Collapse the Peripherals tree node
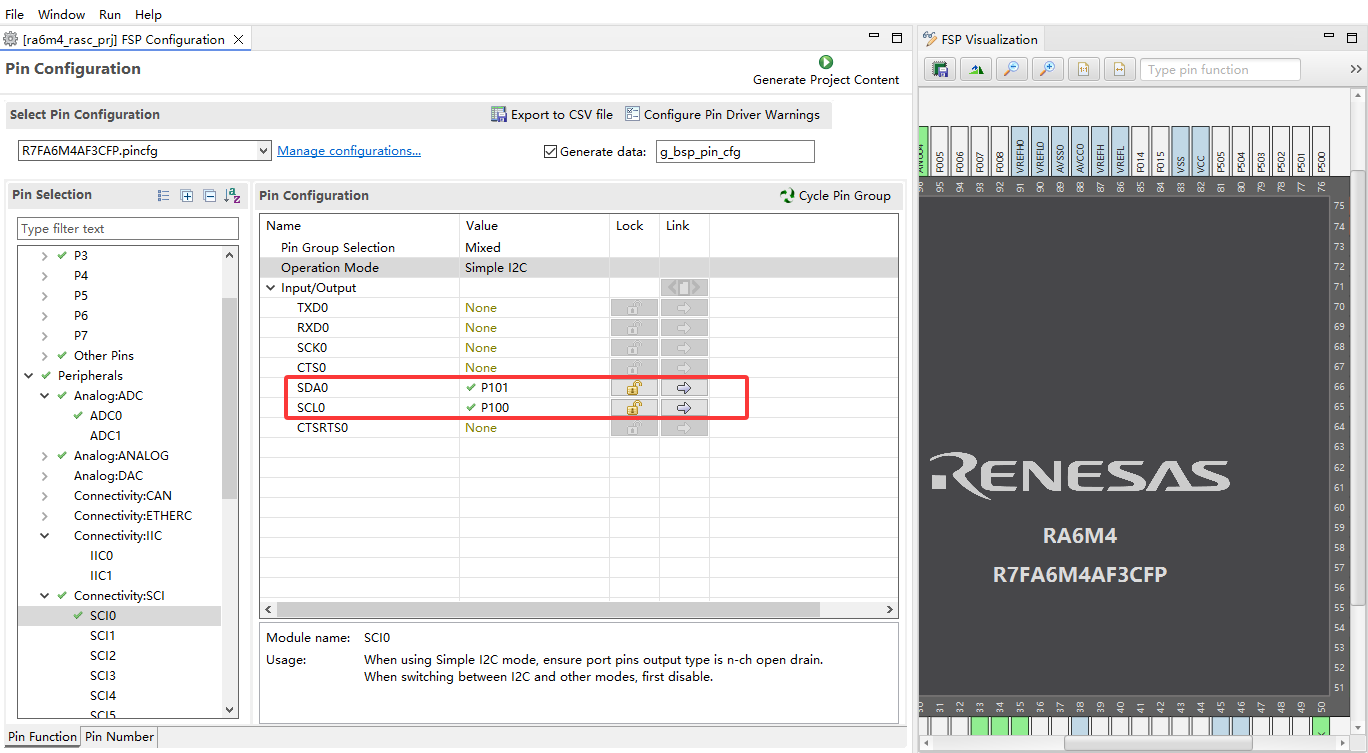 coord(29,376)
